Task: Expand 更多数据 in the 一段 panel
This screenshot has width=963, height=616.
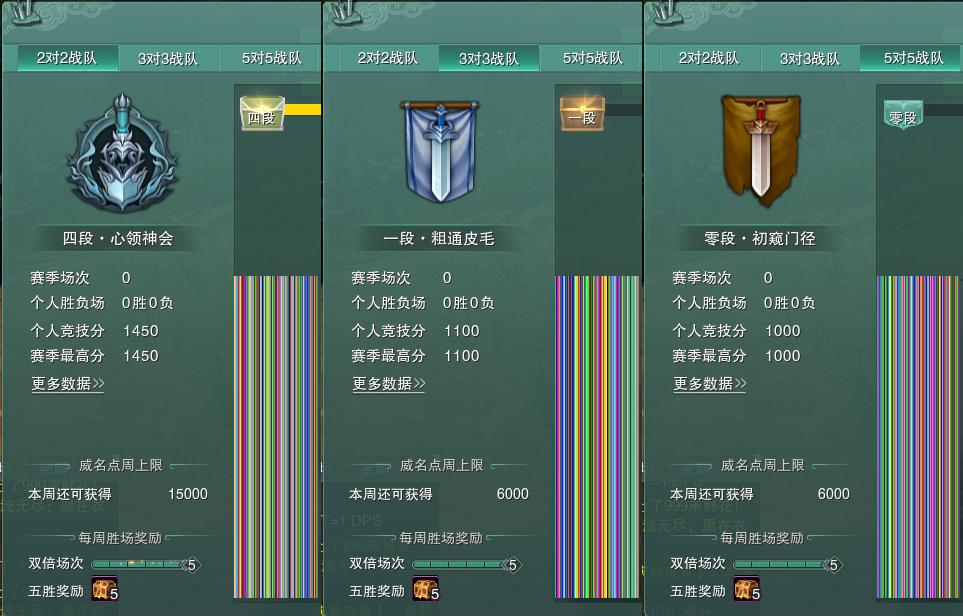Action: click(x=389, y=384)
